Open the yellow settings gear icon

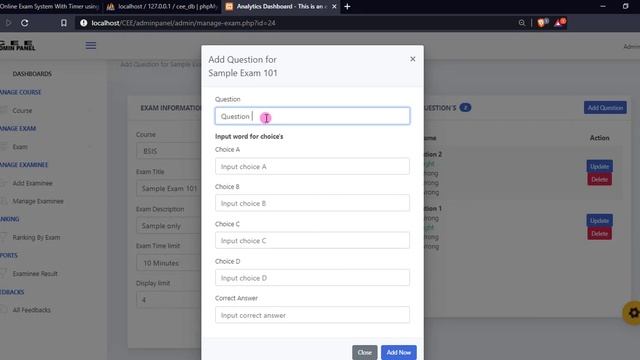[x=632, y=313]
